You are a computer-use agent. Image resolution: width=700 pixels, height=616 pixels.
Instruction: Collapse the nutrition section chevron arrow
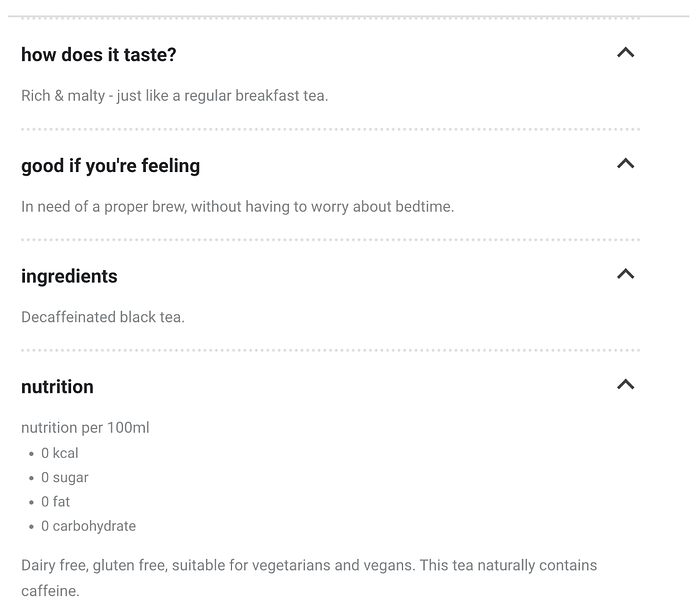pyautogui.click(x=625, y=384)
